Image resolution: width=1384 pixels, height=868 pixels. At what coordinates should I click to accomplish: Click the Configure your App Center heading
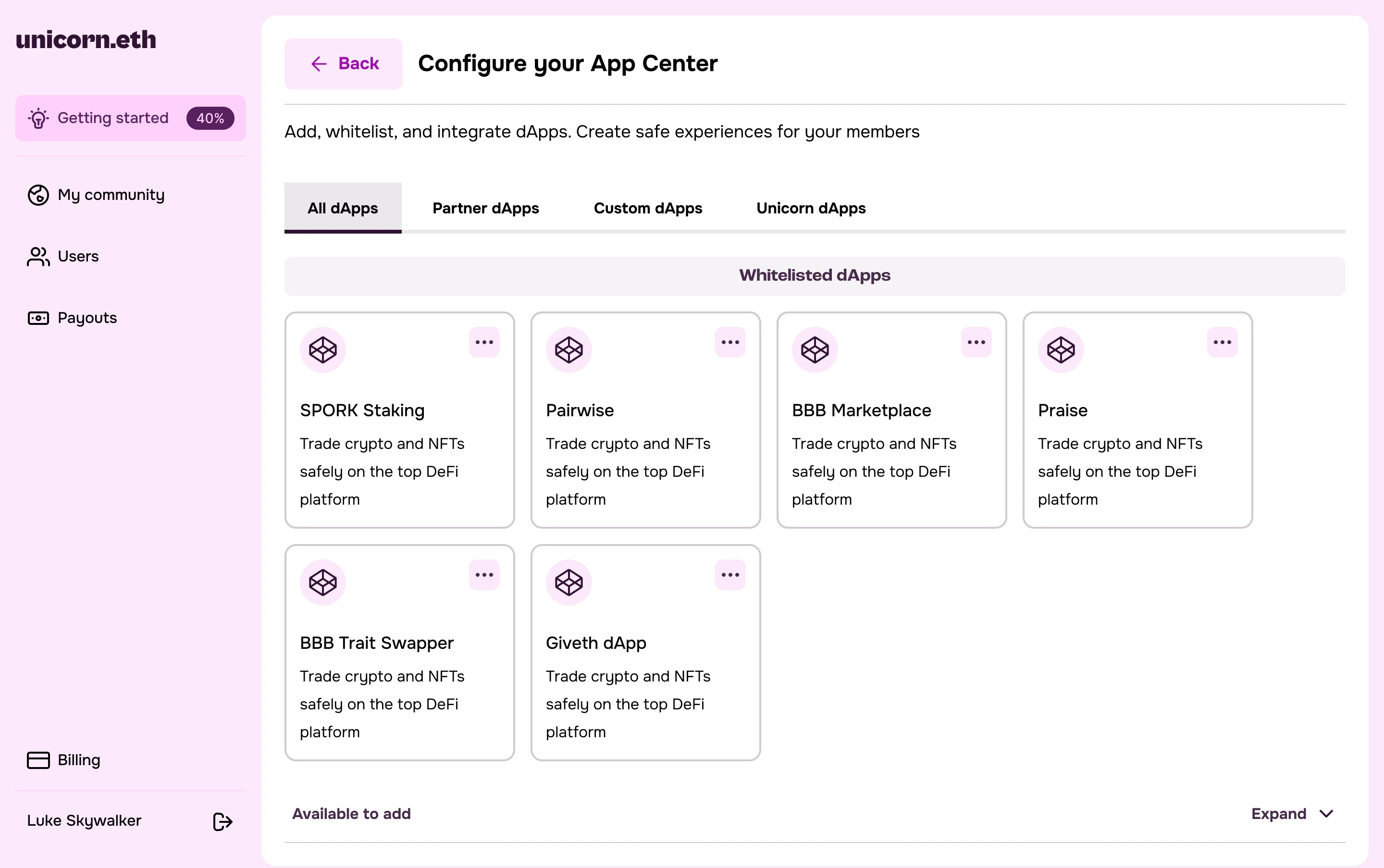click(568, 64)
